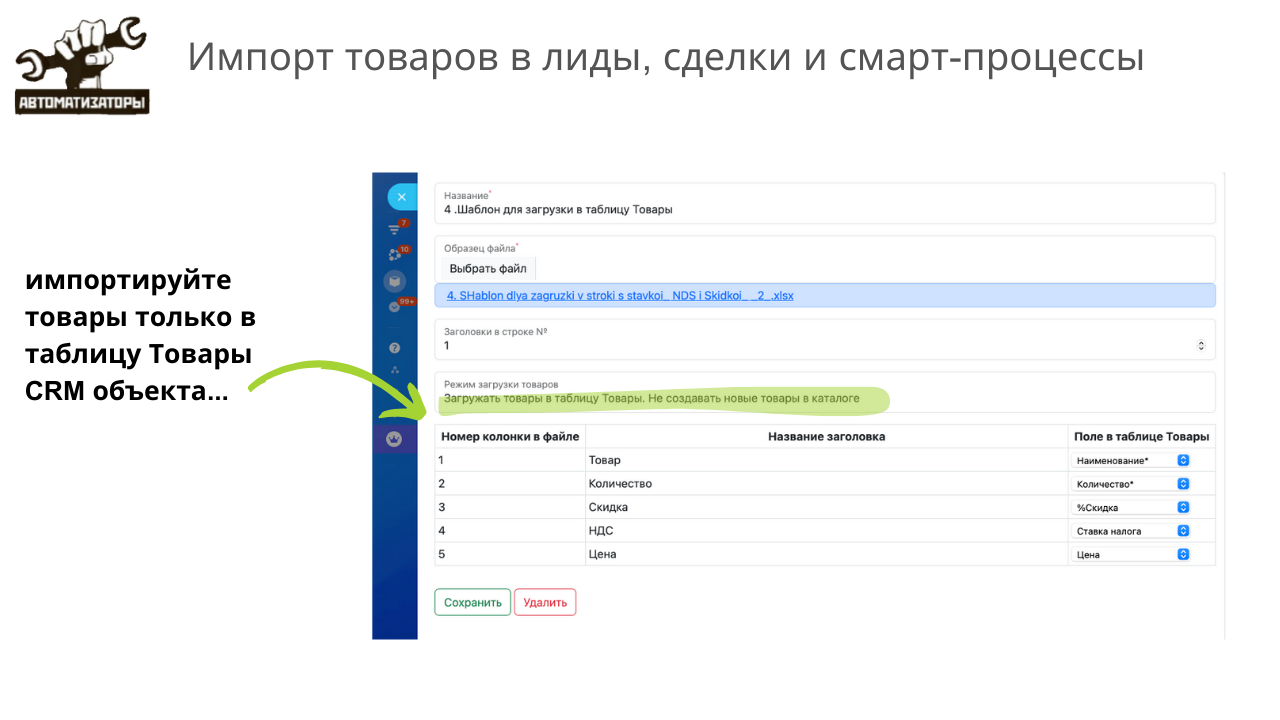Open the Цена field dropdown in last row

tap(1131, 554)
